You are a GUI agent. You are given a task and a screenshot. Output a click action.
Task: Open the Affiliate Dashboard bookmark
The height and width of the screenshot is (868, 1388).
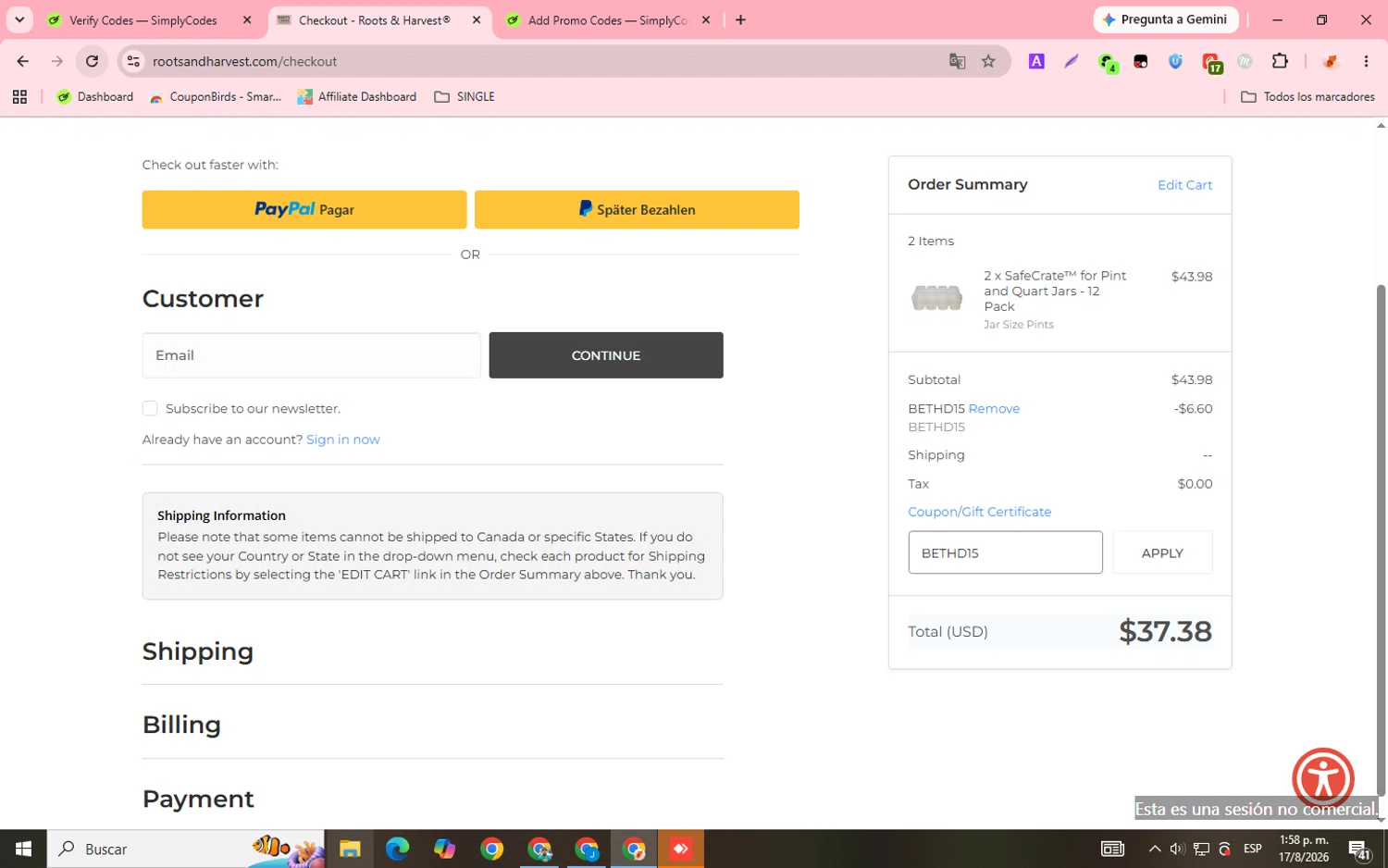[x=357, y=96]
